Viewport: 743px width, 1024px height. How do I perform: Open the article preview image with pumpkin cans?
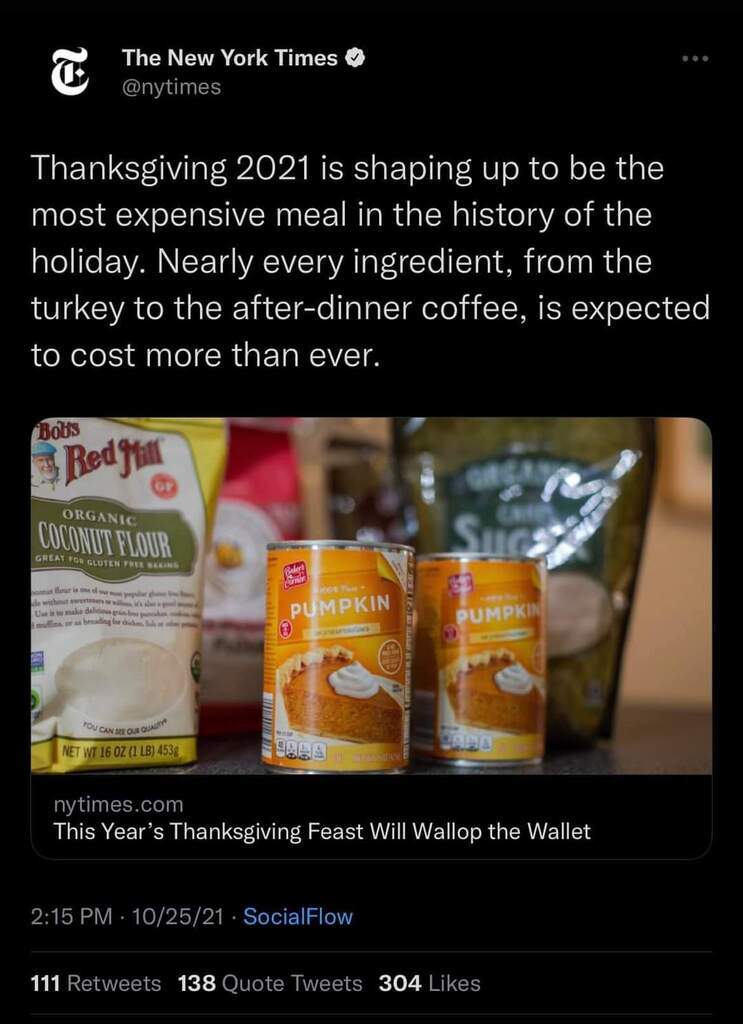[x=372, y=596]
